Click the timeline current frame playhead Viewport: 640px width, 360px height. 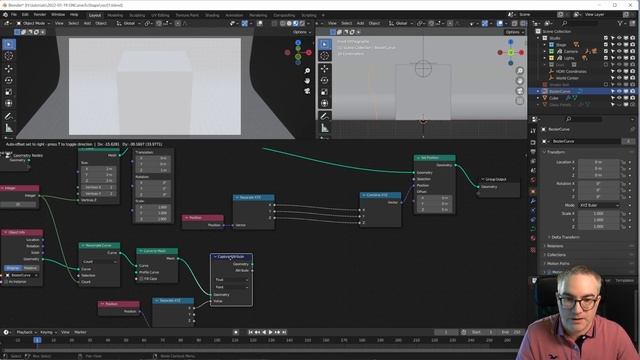(x=37, y=340)
